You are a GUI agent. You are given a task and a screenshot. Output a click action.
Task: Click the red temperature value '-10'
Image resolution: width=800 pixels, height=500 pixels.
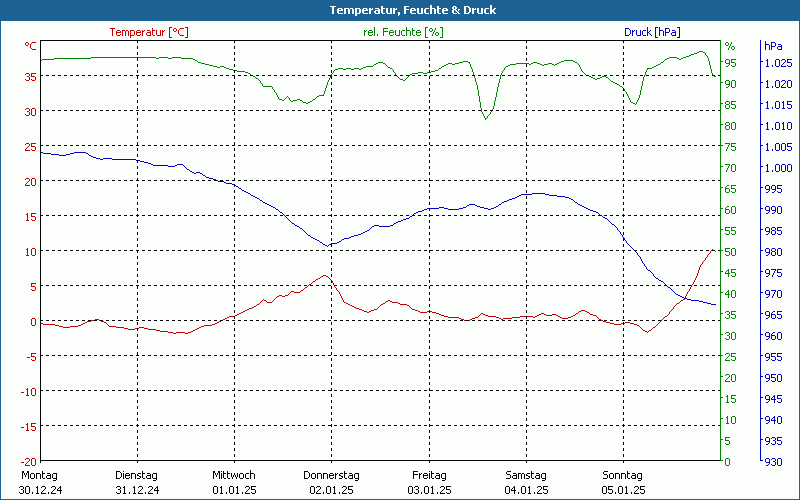point(29,392)
